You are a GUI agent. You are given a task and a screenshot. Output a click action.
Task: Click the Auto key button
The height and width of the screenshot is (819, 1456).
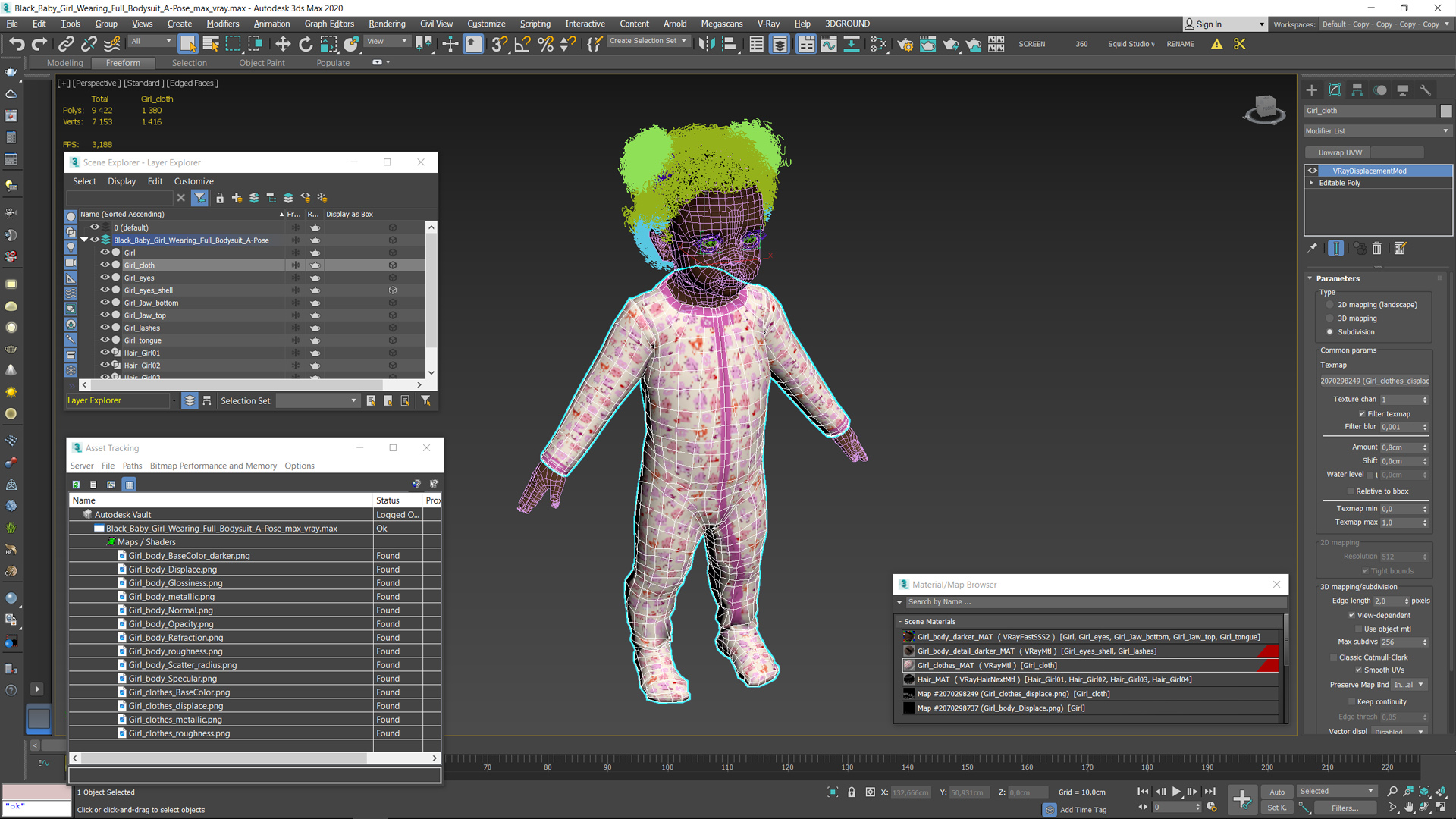[1277, 792]
